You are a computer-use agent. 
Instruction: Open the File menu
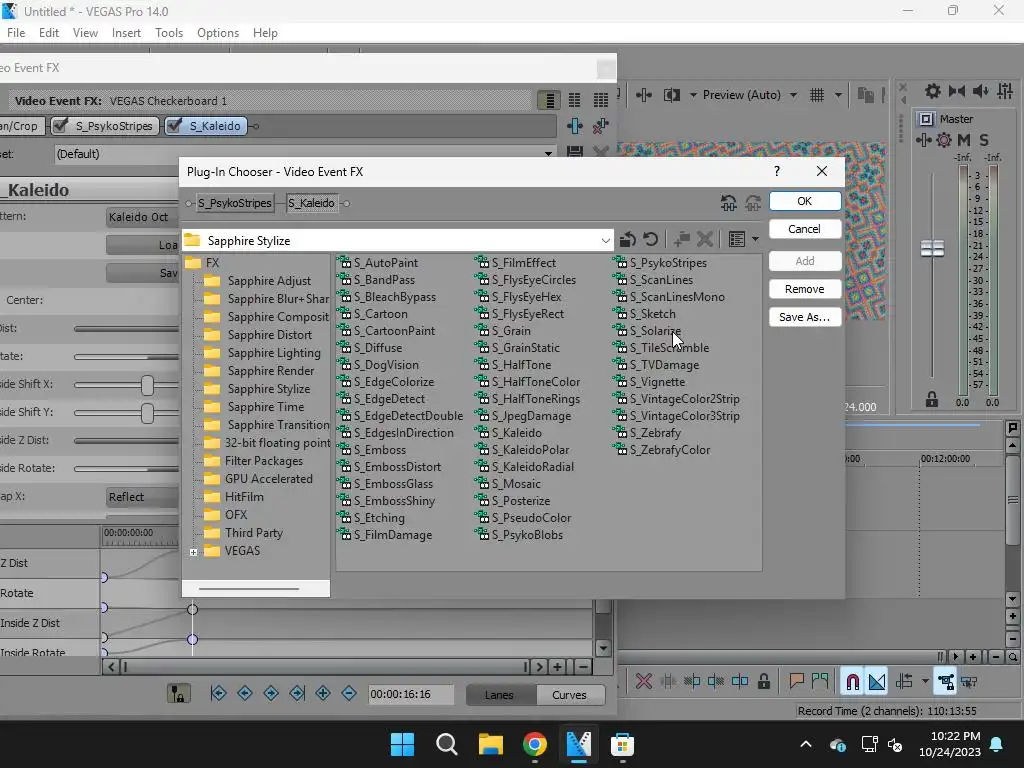[x=16, y=33]
